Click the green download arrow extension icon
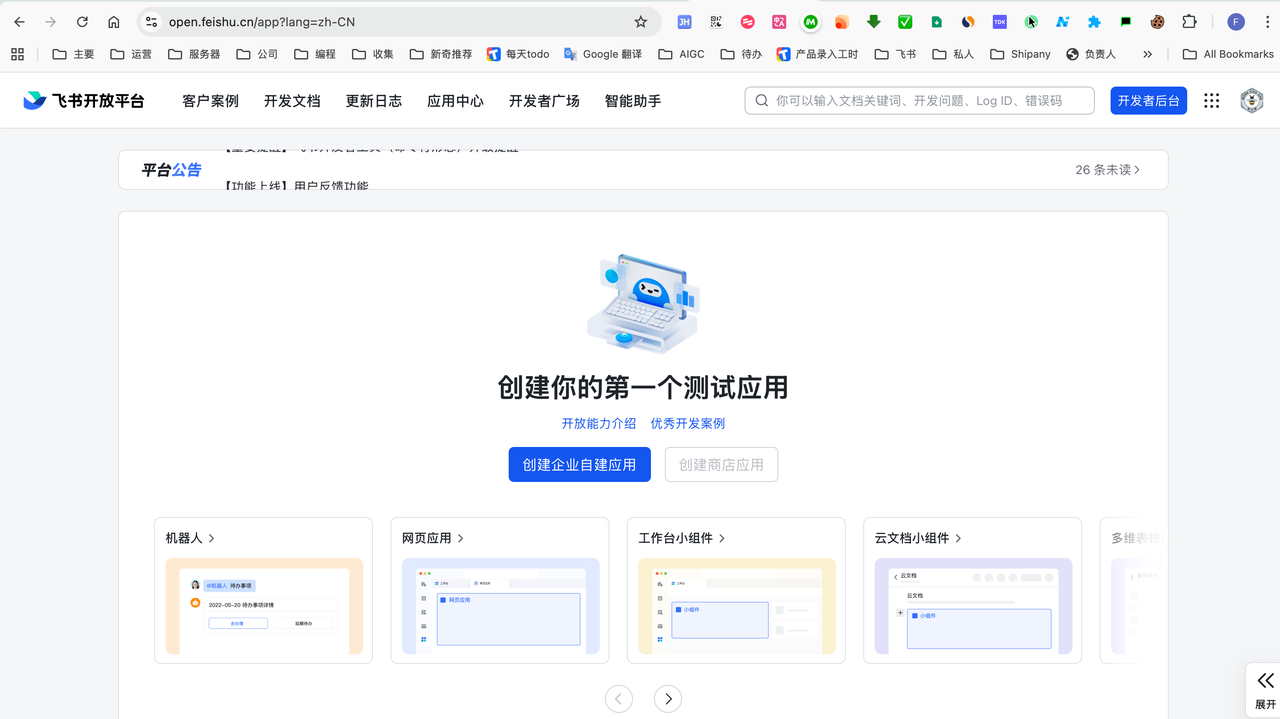Viewport: 1280px width, 719px height. 873,21
